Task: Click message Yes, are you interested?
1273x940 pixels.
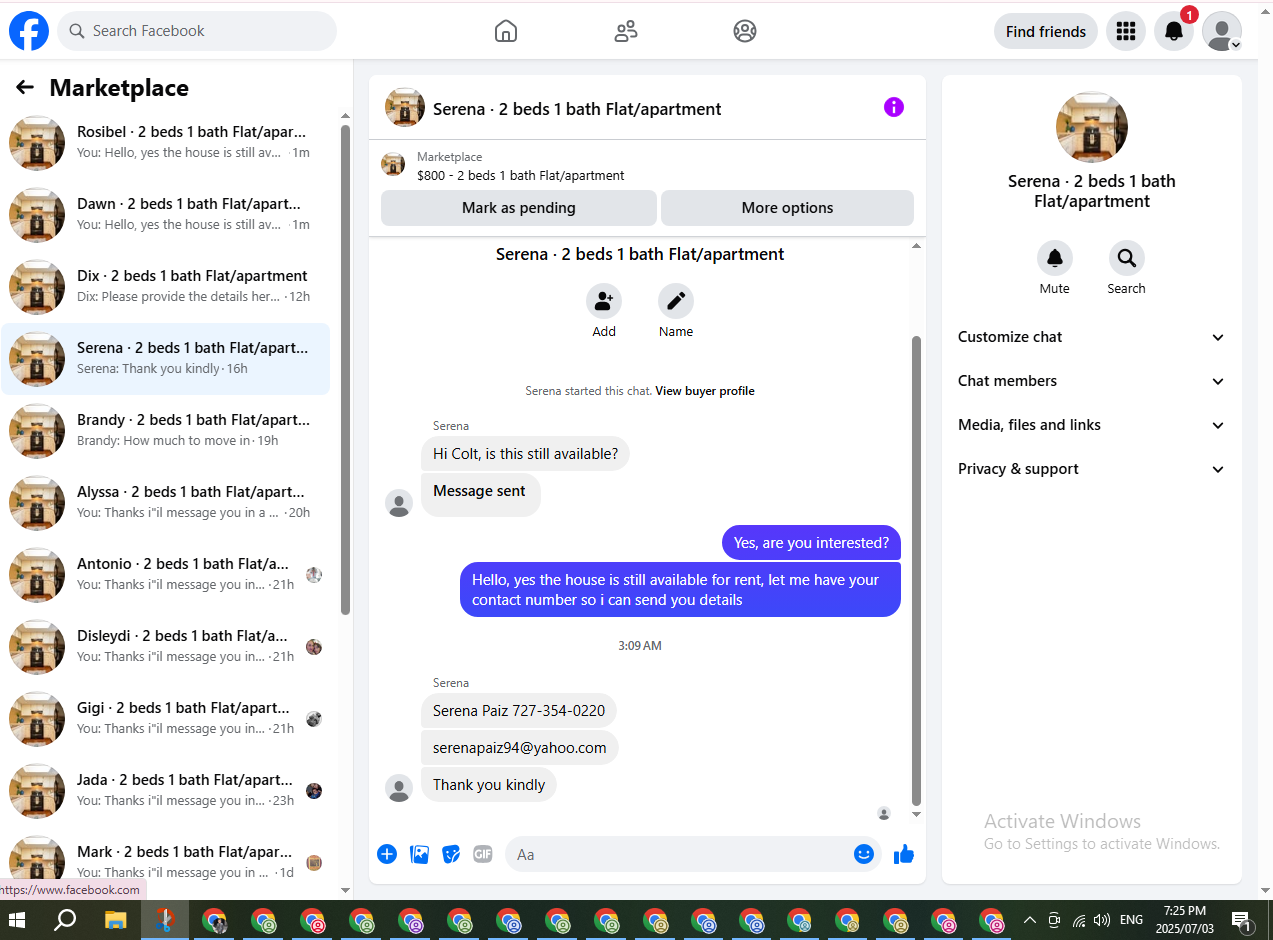Action: [x=811, y=543]
